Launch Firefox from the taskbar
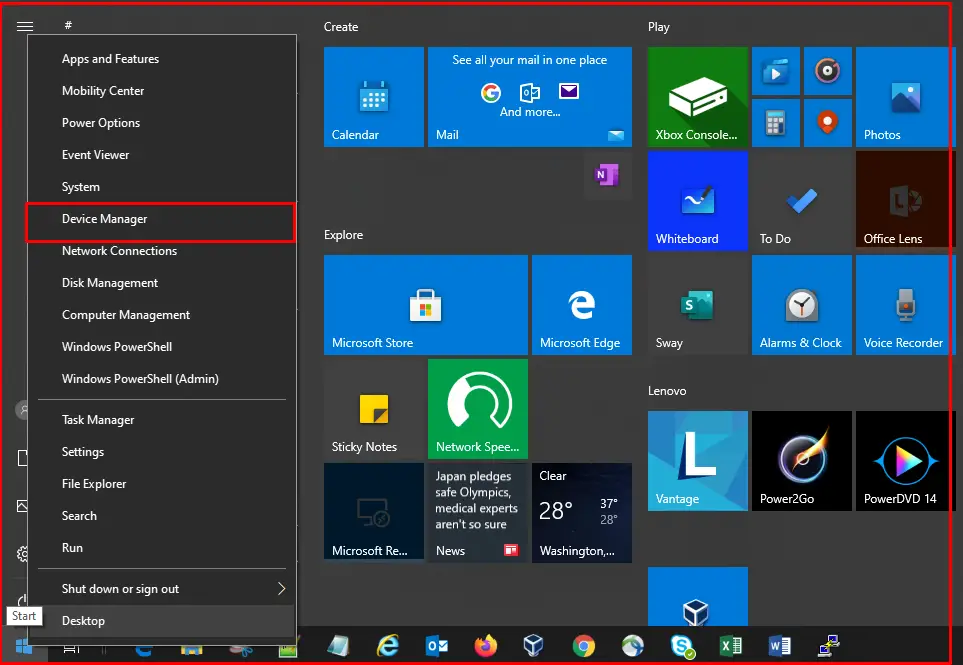The image size is (963, 665). tap(485, 646)
